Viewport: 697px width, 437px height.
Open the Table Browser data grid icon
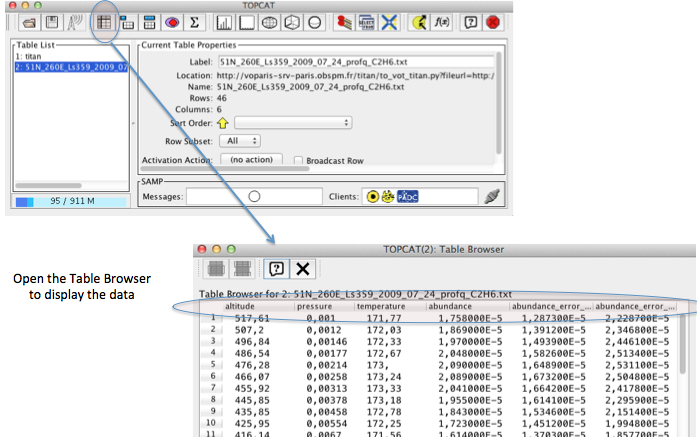pos(104,23)
